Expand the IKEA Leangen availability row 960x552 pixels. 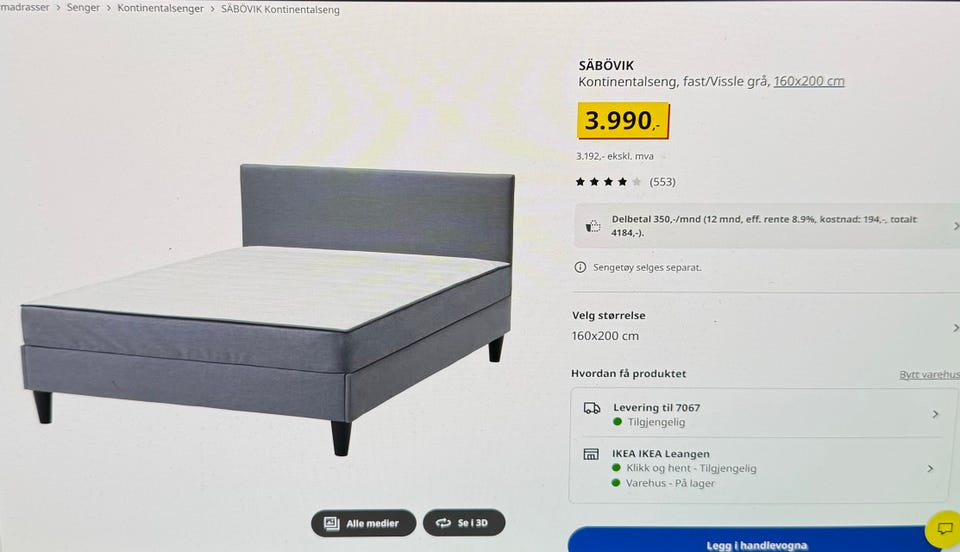[761, 469]
